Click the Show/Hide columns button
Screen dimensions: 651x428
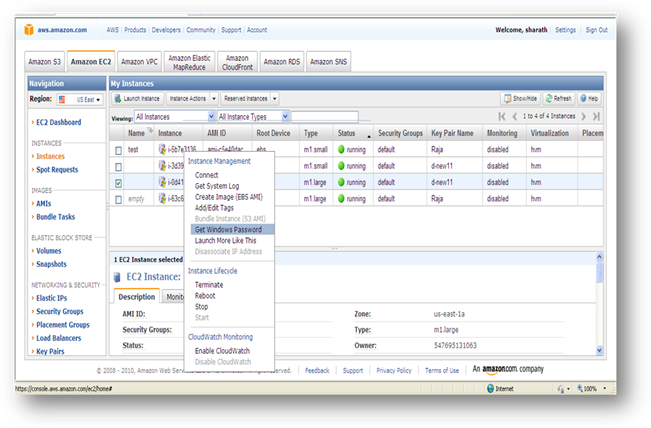click(520, 98)
